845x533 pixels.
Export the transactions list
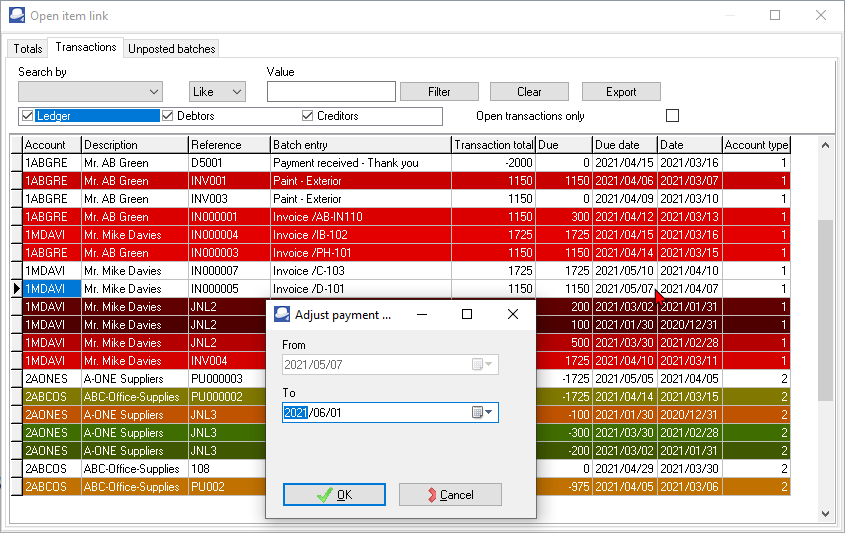[621, 92]
